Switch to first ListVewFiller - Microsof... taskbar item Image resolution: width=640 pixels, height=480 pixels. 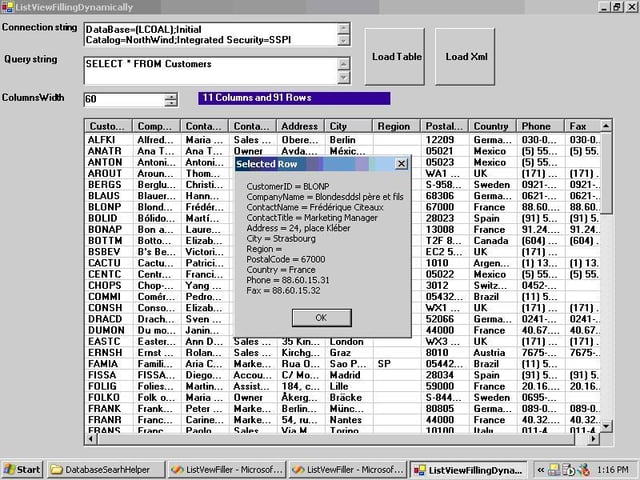[227, 470]
